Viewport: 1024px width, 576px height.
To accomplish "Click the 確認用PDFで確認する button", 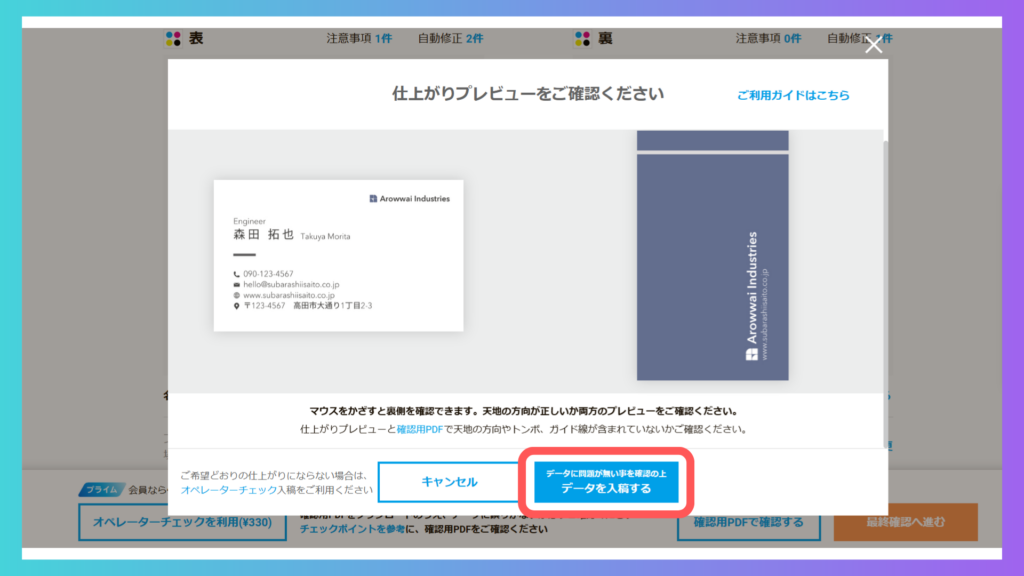I will [749, 522].
